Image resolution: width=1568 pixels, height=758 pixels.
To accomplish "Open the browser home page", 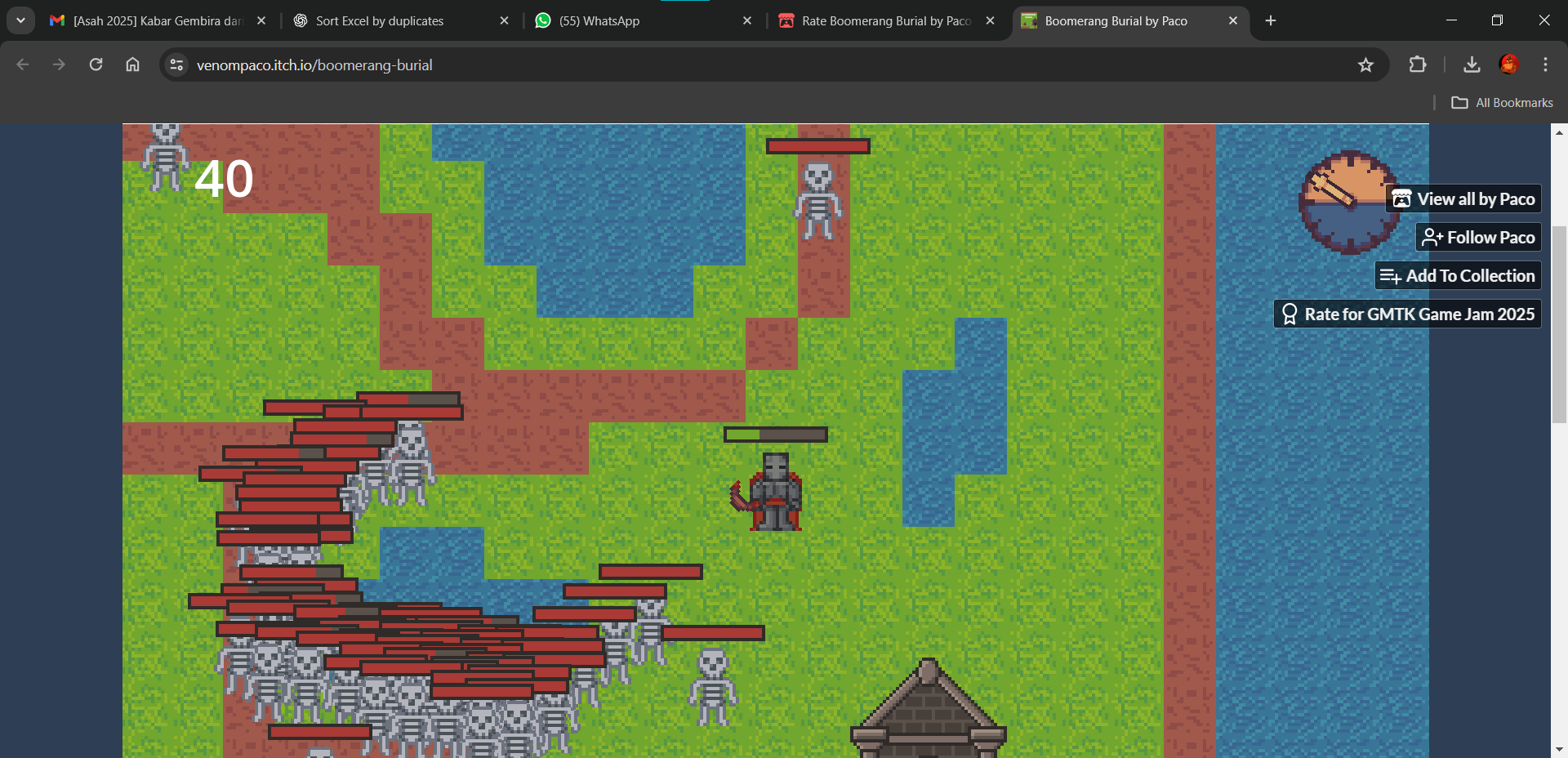I will (x=132, y=65).
